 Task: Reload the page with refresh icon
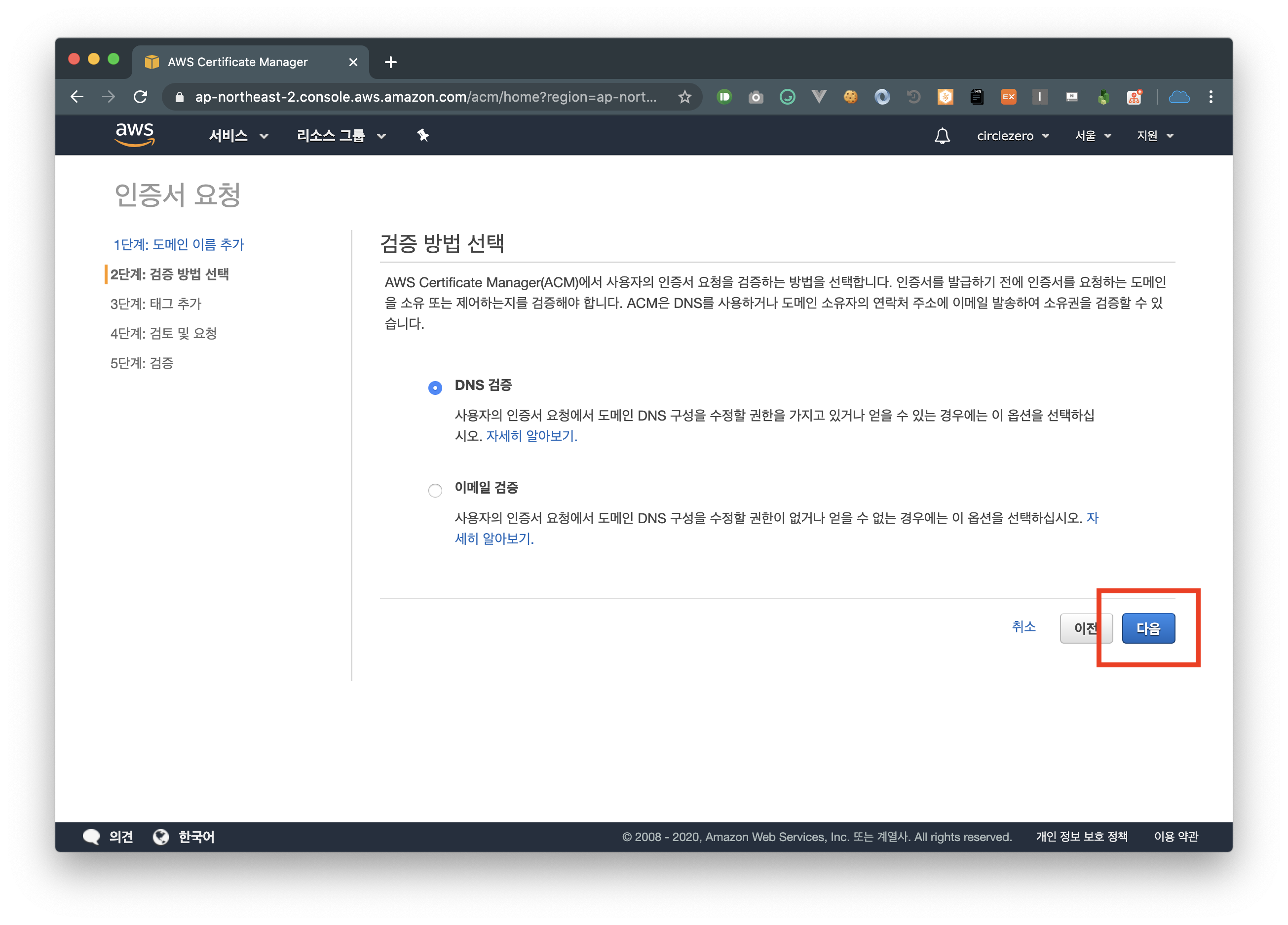140,97
